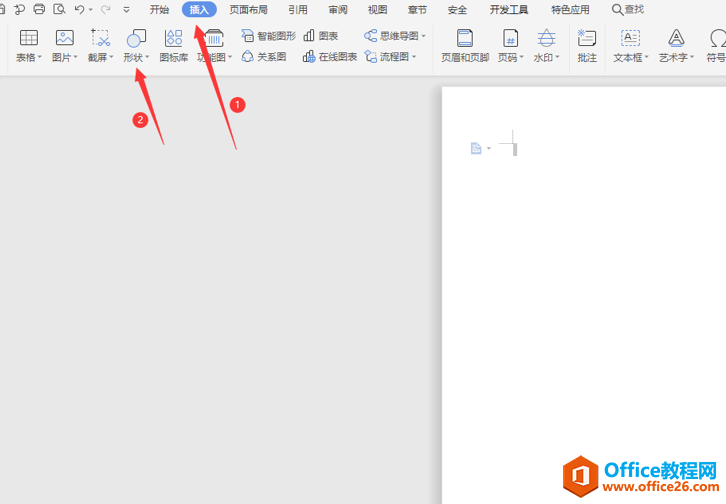726x504 pixels.
Task: Open the 章节 Chapter tab
Action: 417,10
